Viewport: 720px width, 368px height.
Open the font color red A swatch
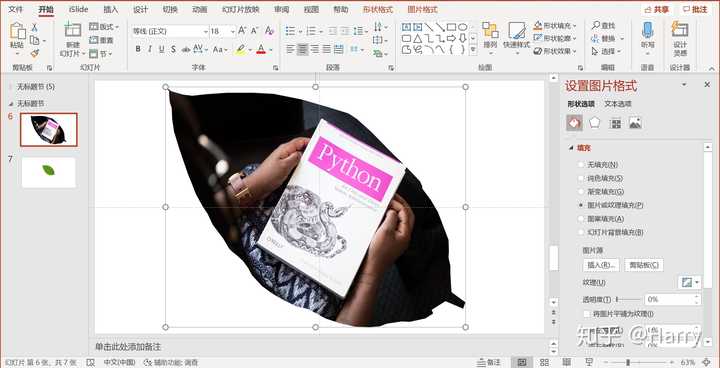tap(261, 49)
